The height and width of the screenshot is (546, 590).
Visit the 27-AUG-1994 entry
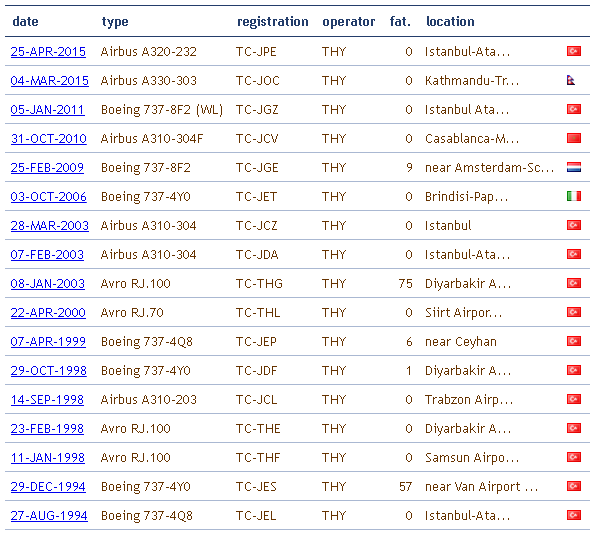point(49,515)
